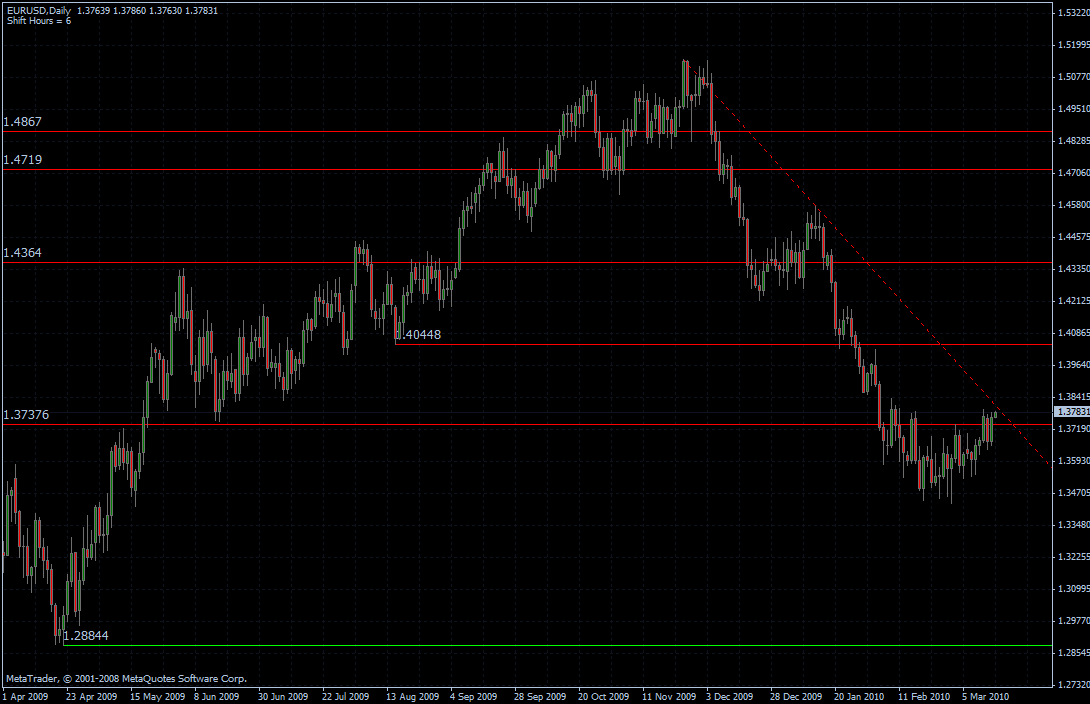Click the 1.42125 price scale value
1090x704 pixels.
[x=1074, y=300]
